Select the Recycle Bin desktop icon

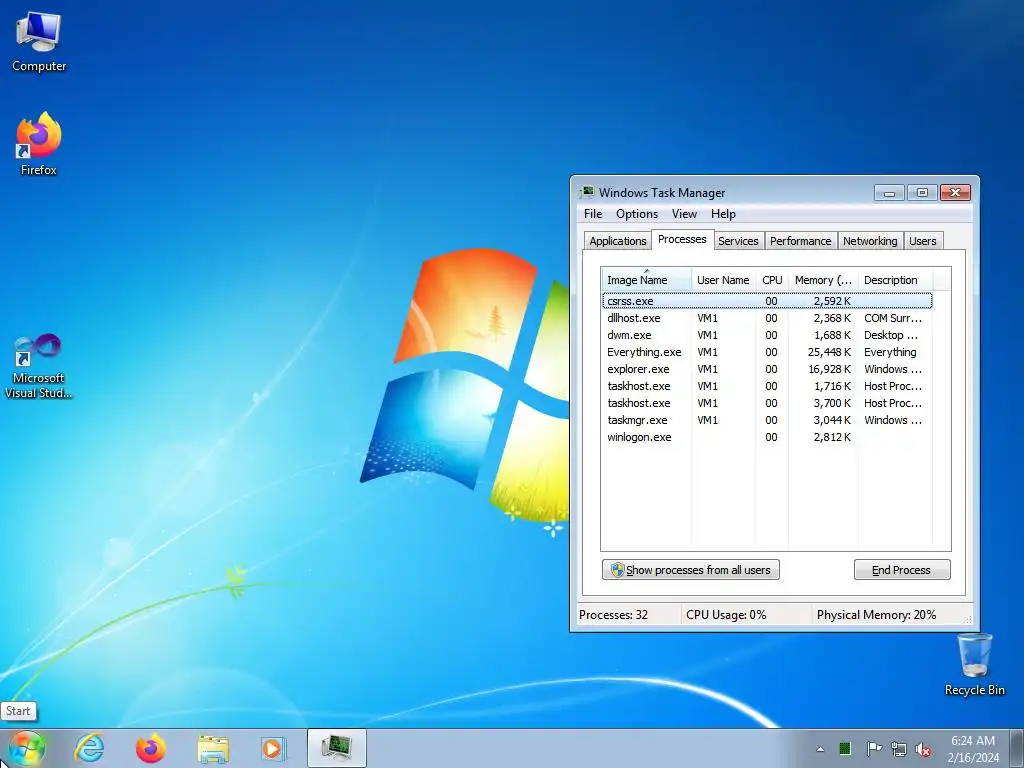click(974, 664)
